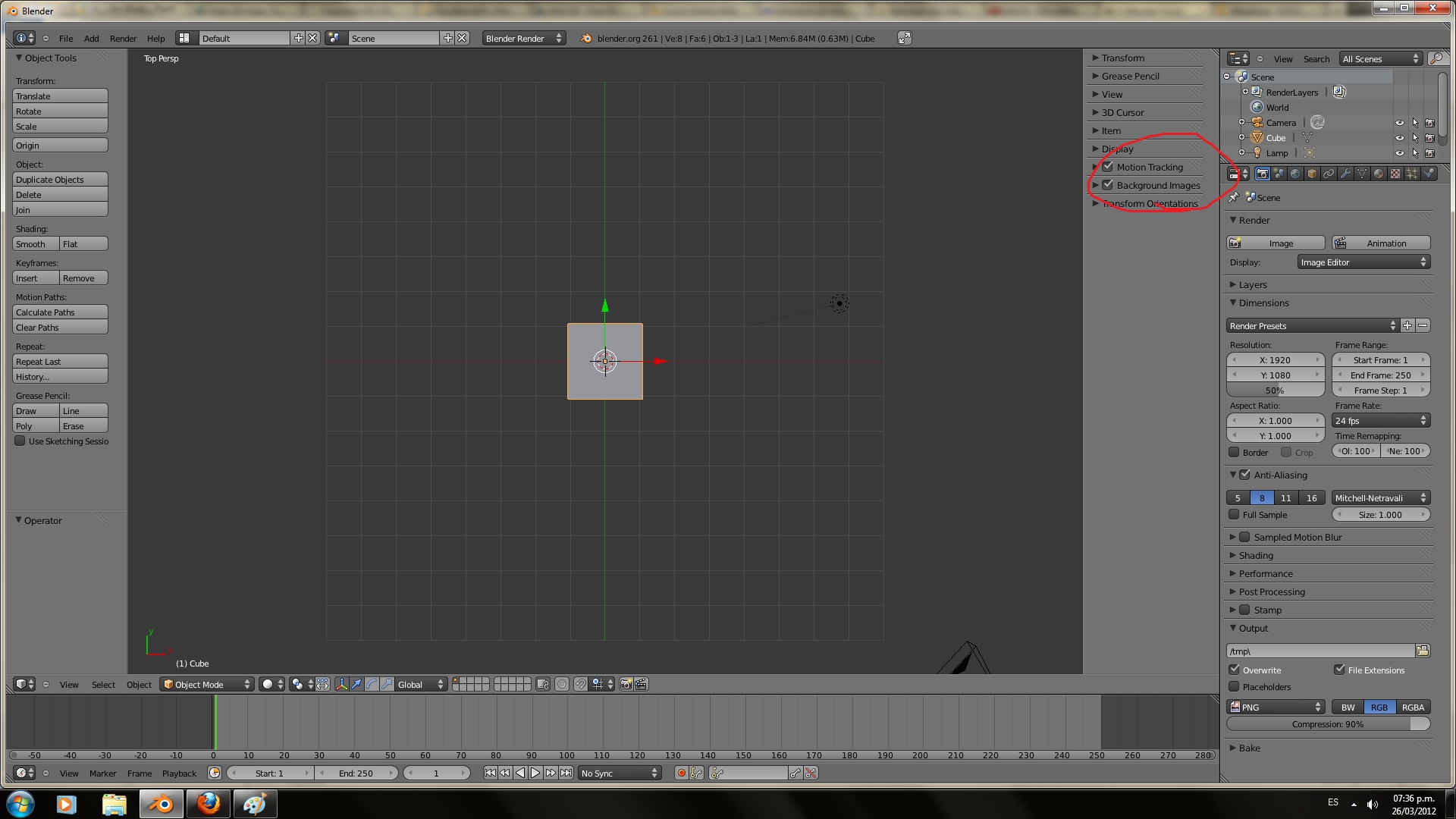Open the Material properties tab (sphere icon)
1456x819 pixels.
point(1379,174)
